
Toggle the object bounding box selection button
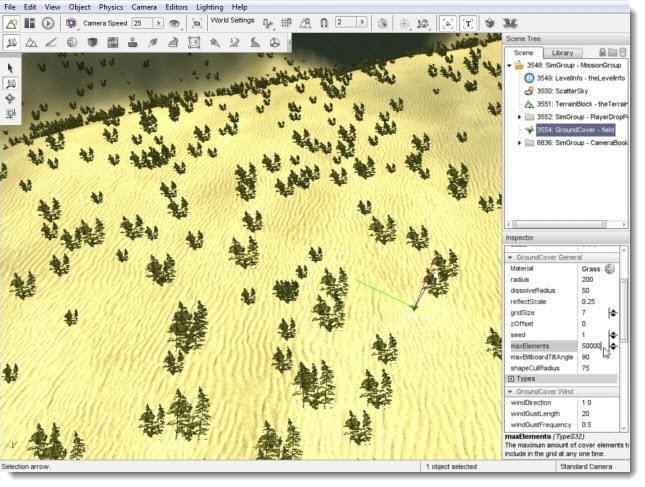click(x=445, y=23)
